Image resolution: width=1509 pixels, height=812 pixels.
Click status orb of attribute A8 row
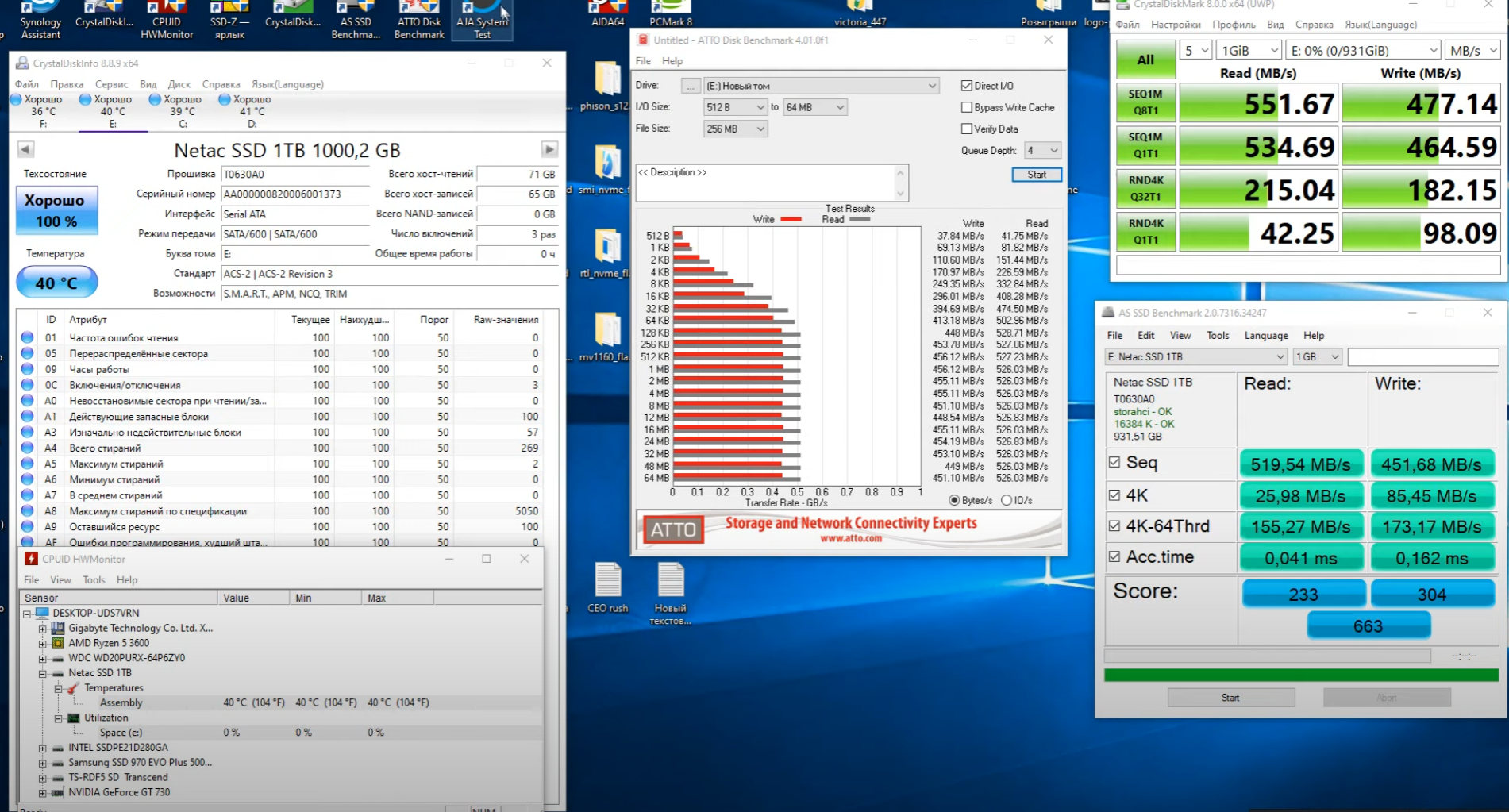[28, 511]
